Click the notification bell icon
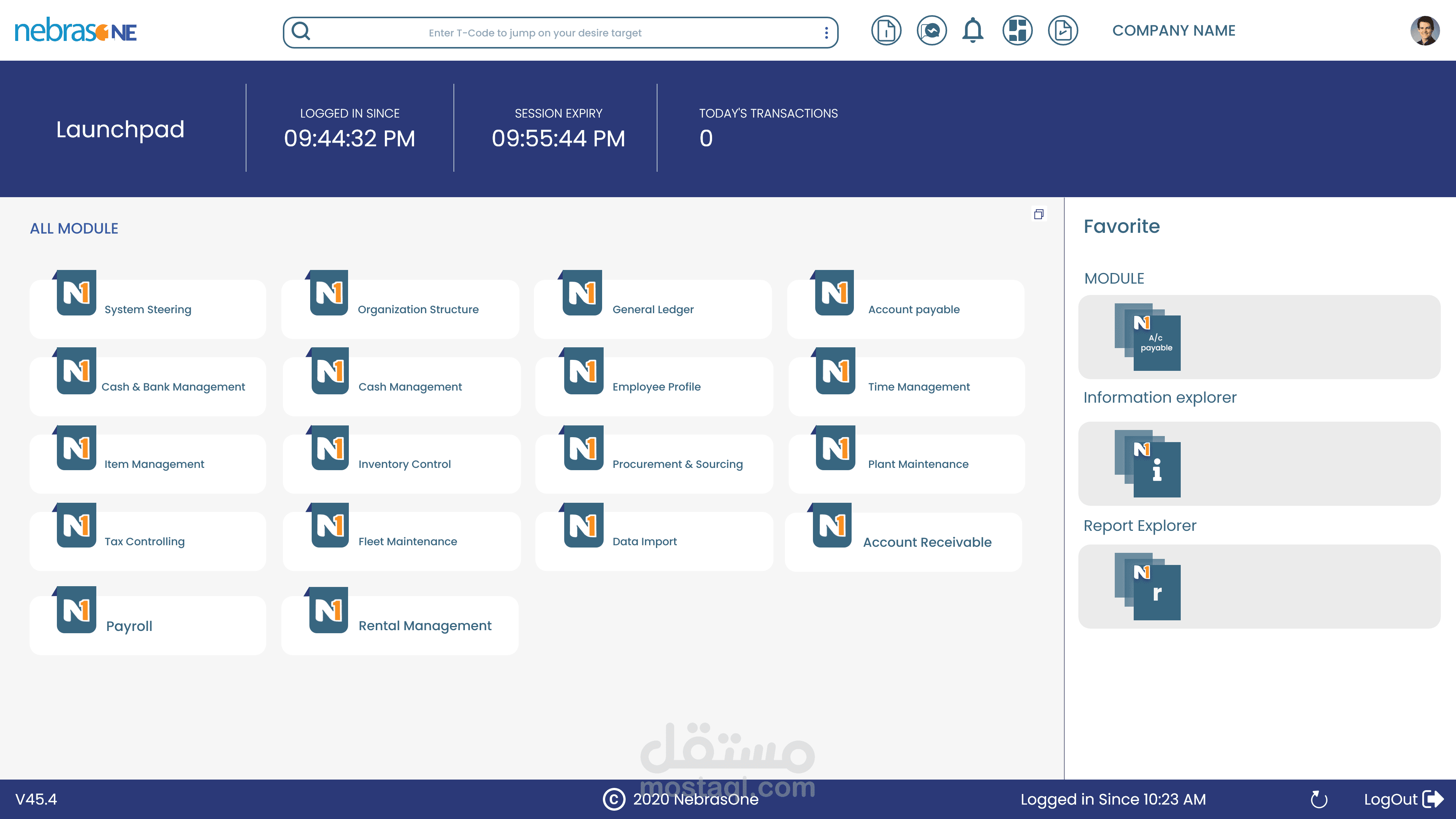1456x819 pixels. [x=972, y=30]
